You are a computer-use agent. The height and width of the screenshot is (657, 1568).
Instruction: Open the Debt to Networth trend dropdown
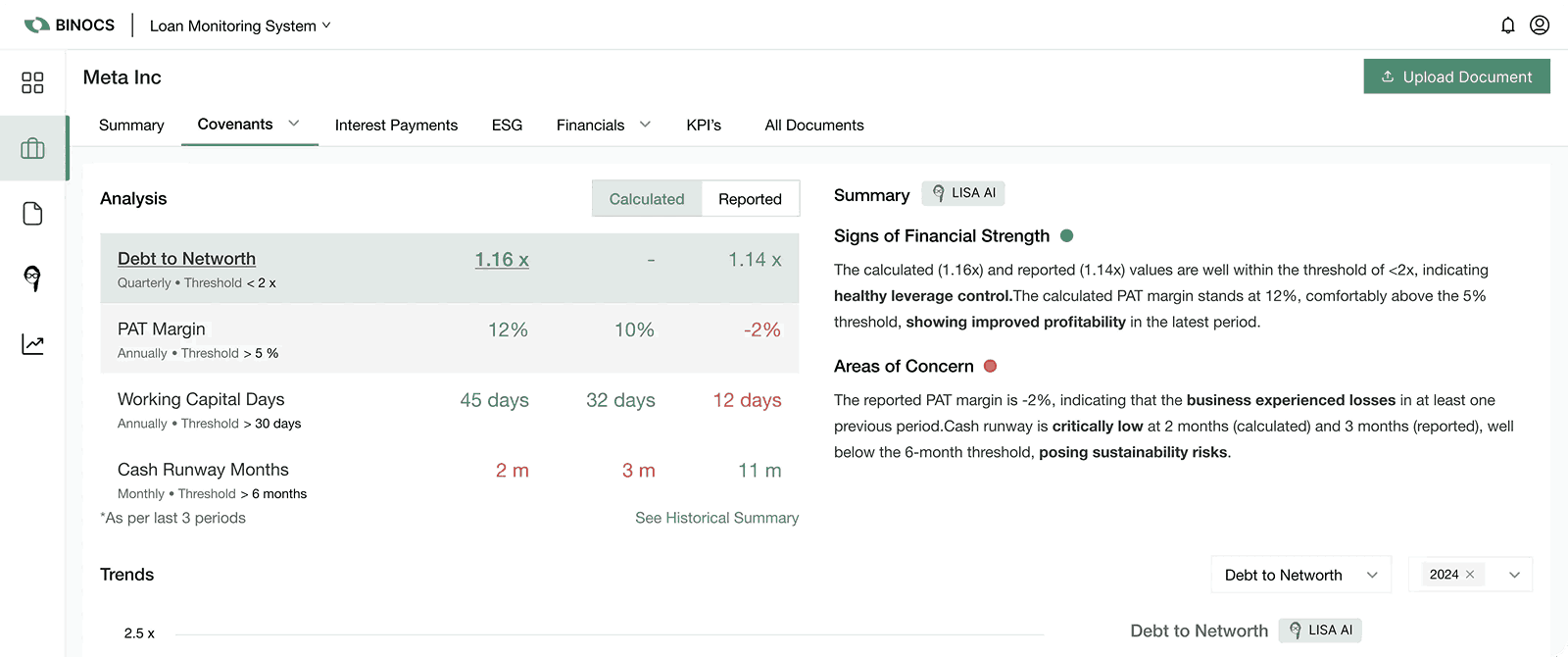click(x=1301, y=575)
